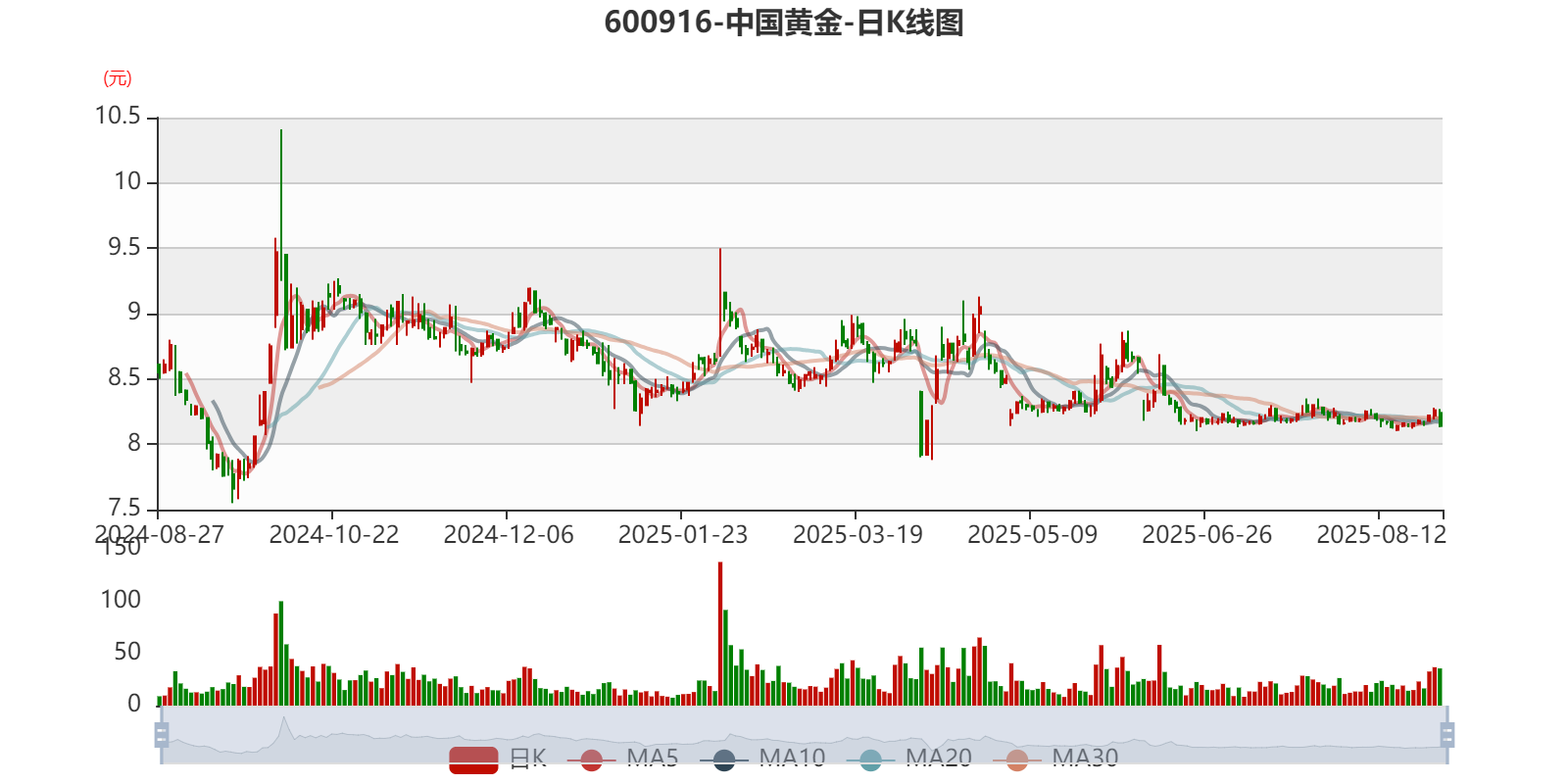Click the 7.5 price axis label
1568x784 pixels.
pyautogui.click(x=124, y=509)
